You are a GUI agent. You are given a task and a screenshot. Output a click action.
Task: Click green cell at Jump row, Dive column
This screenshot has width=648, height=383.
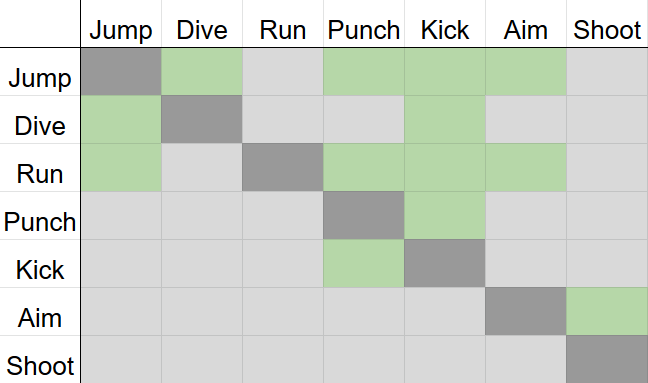click(202, 72)
